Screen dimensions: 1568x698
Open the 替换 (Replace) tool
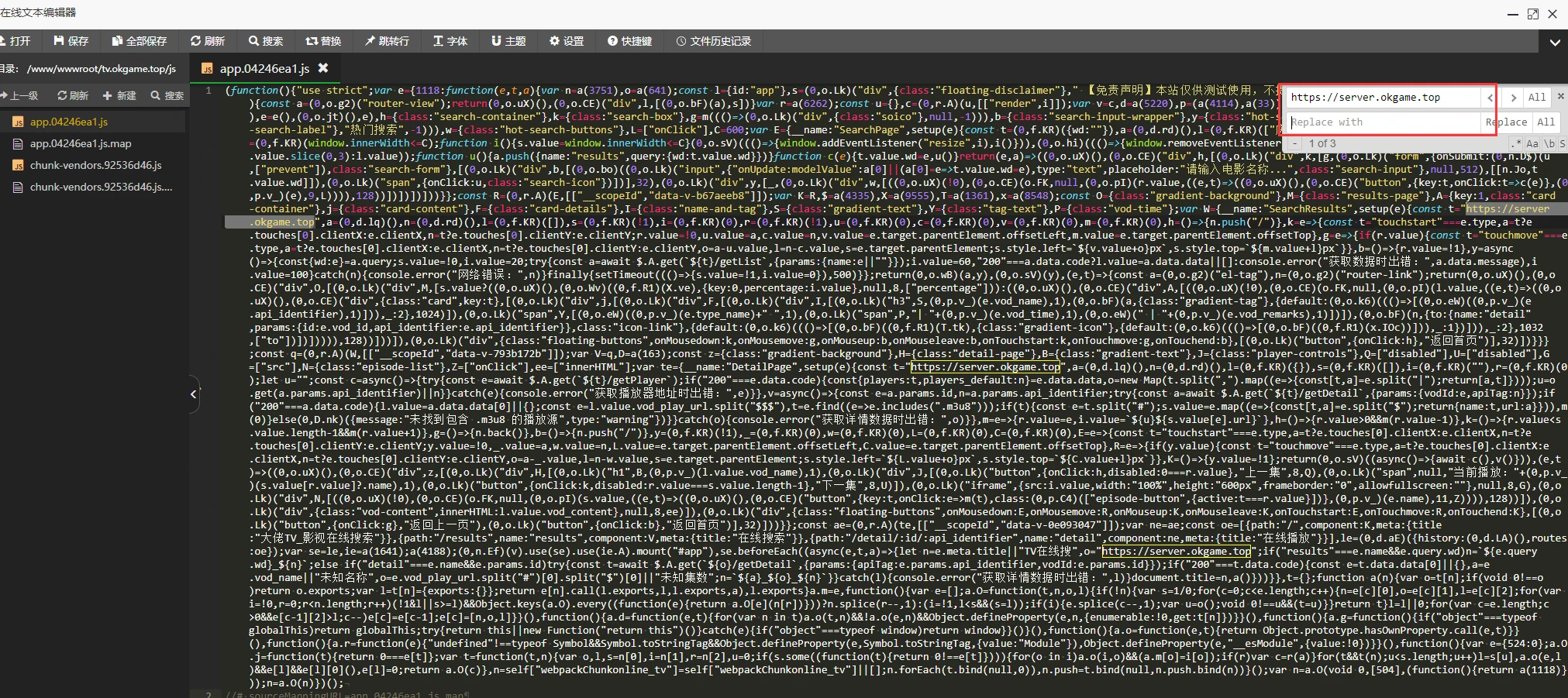pos(322,41)
